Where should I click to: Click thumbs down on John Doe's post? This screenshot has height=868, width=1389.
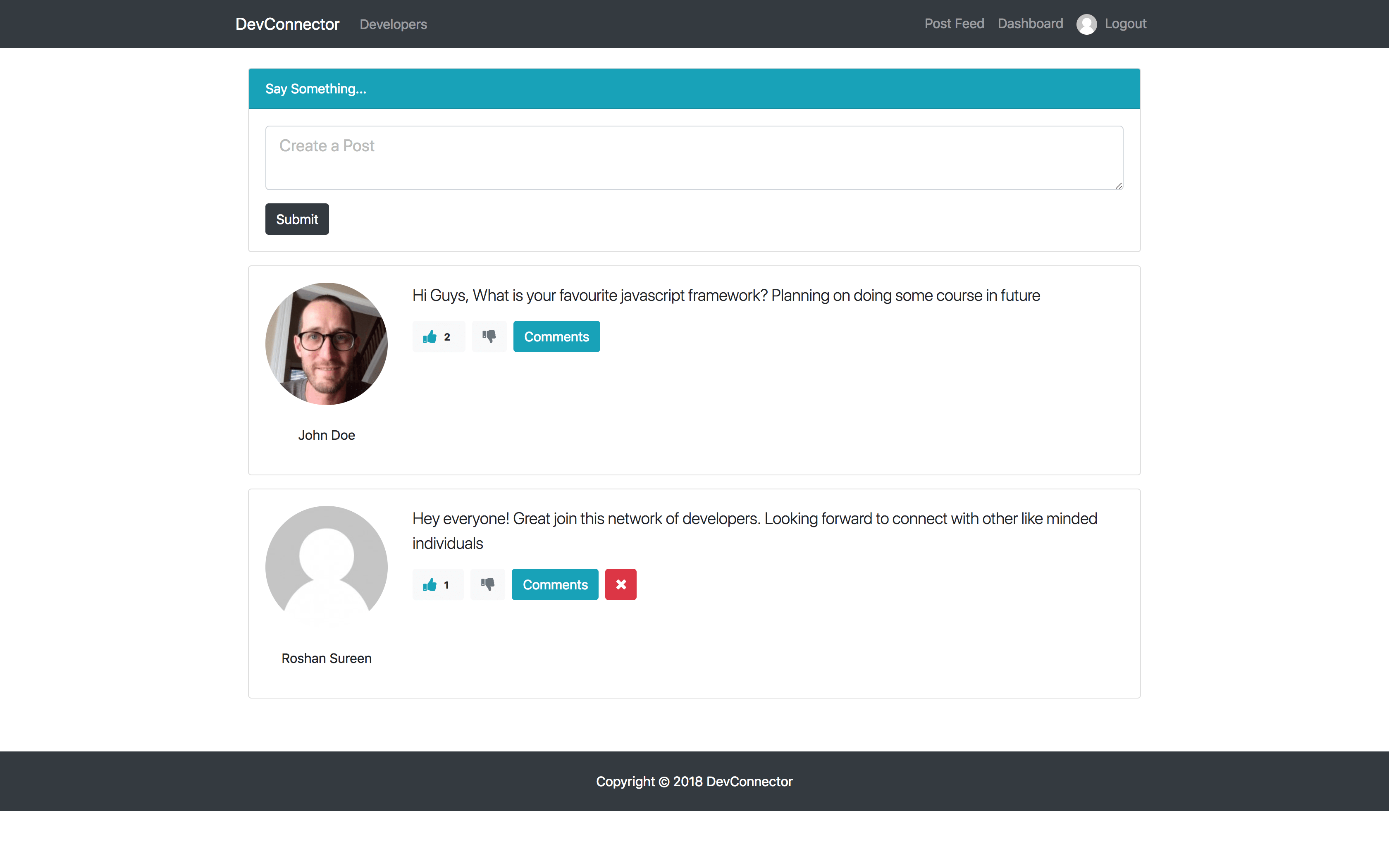pyautogui.click(x=489, y=336)
